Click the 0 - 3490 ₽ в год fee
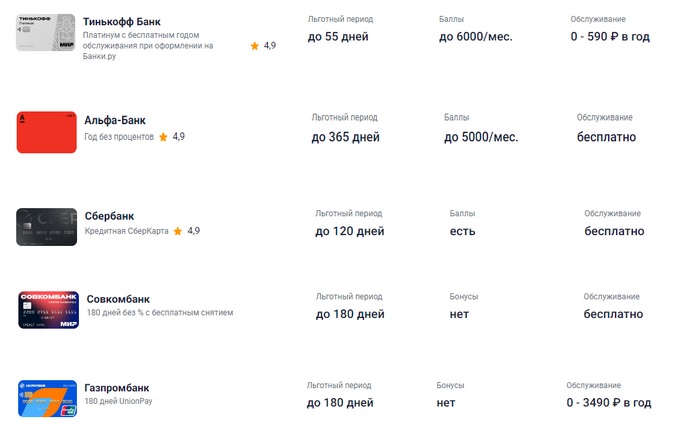The width and height of the screenshot is (685, 442). tap(608, 402)
